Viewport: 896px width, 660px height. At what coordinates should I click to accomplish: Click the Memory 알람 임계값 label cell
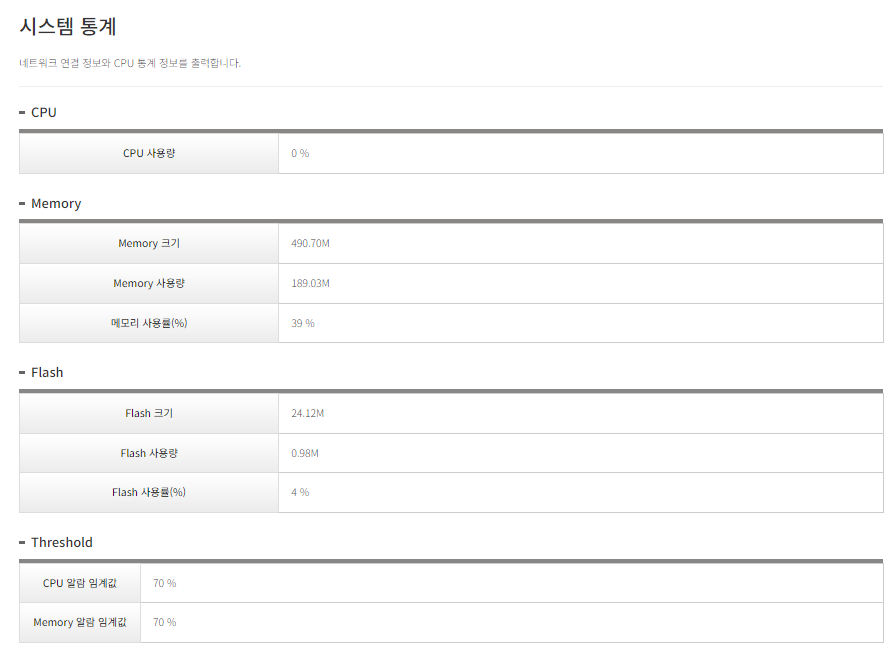pyautogui.click(x=80, y=622)
